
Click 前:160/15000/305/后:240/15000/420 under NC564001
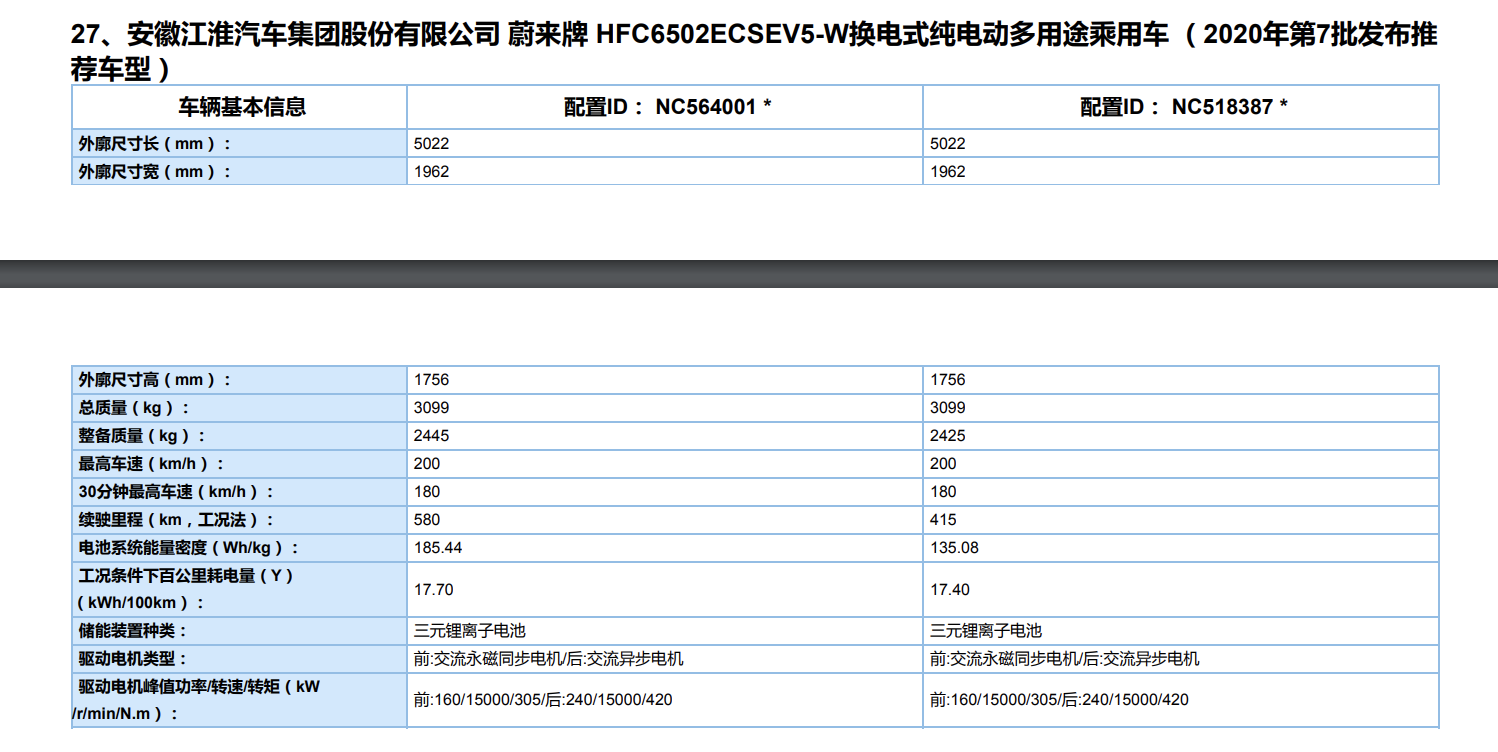tap(543, 700)
